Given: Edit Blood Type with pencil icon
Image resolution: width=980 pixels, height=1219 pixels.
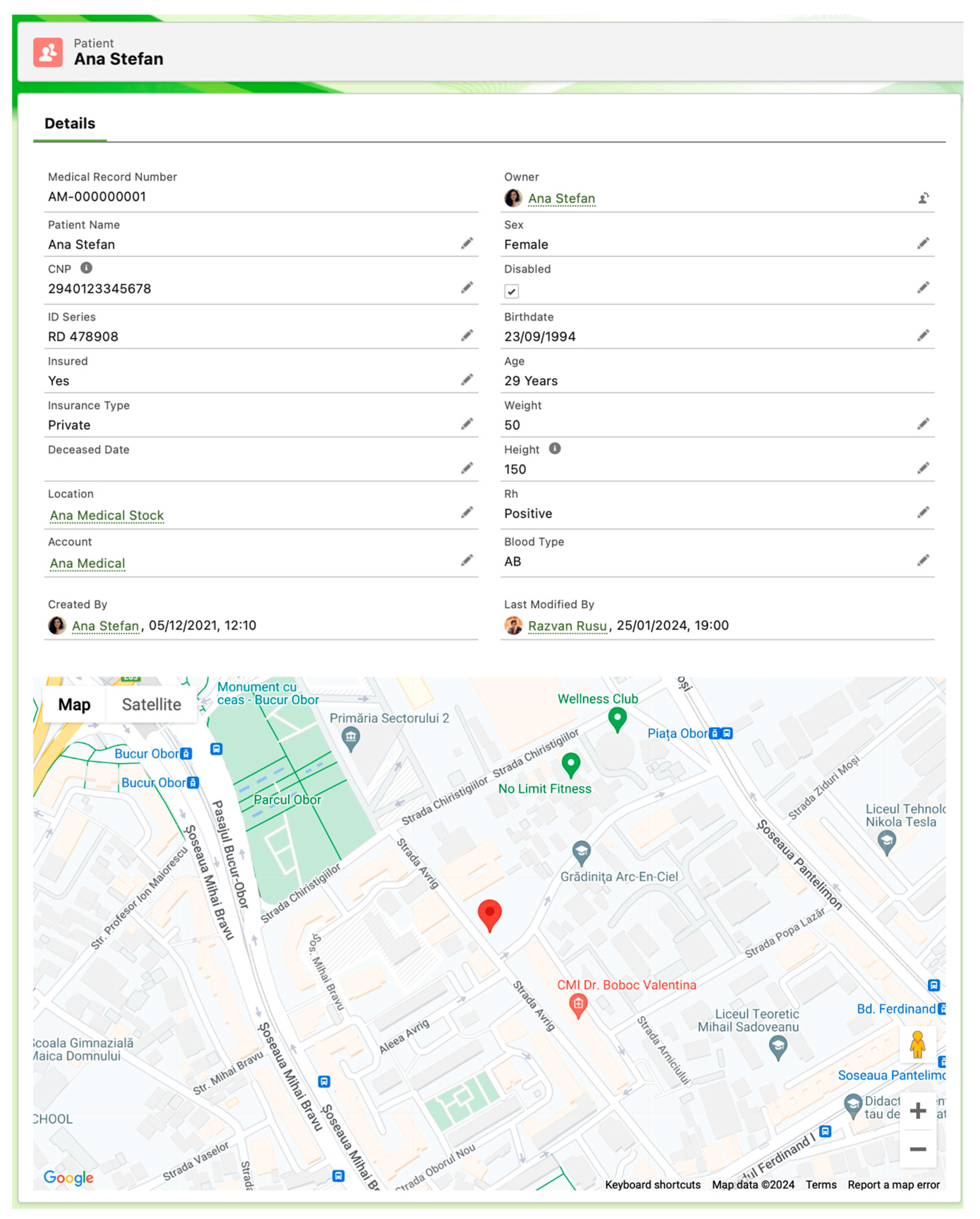Looking at the screenshot, I should point(923,560).
